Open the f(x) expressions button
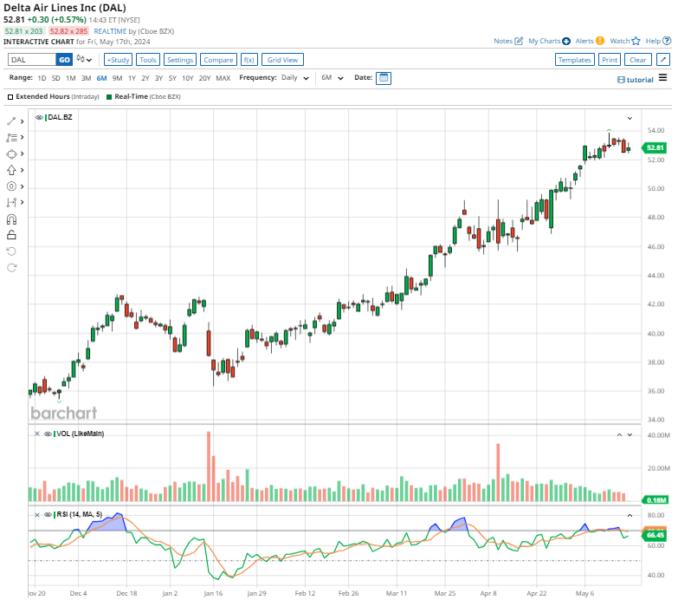678x600 pixels. tap(249, 60)
